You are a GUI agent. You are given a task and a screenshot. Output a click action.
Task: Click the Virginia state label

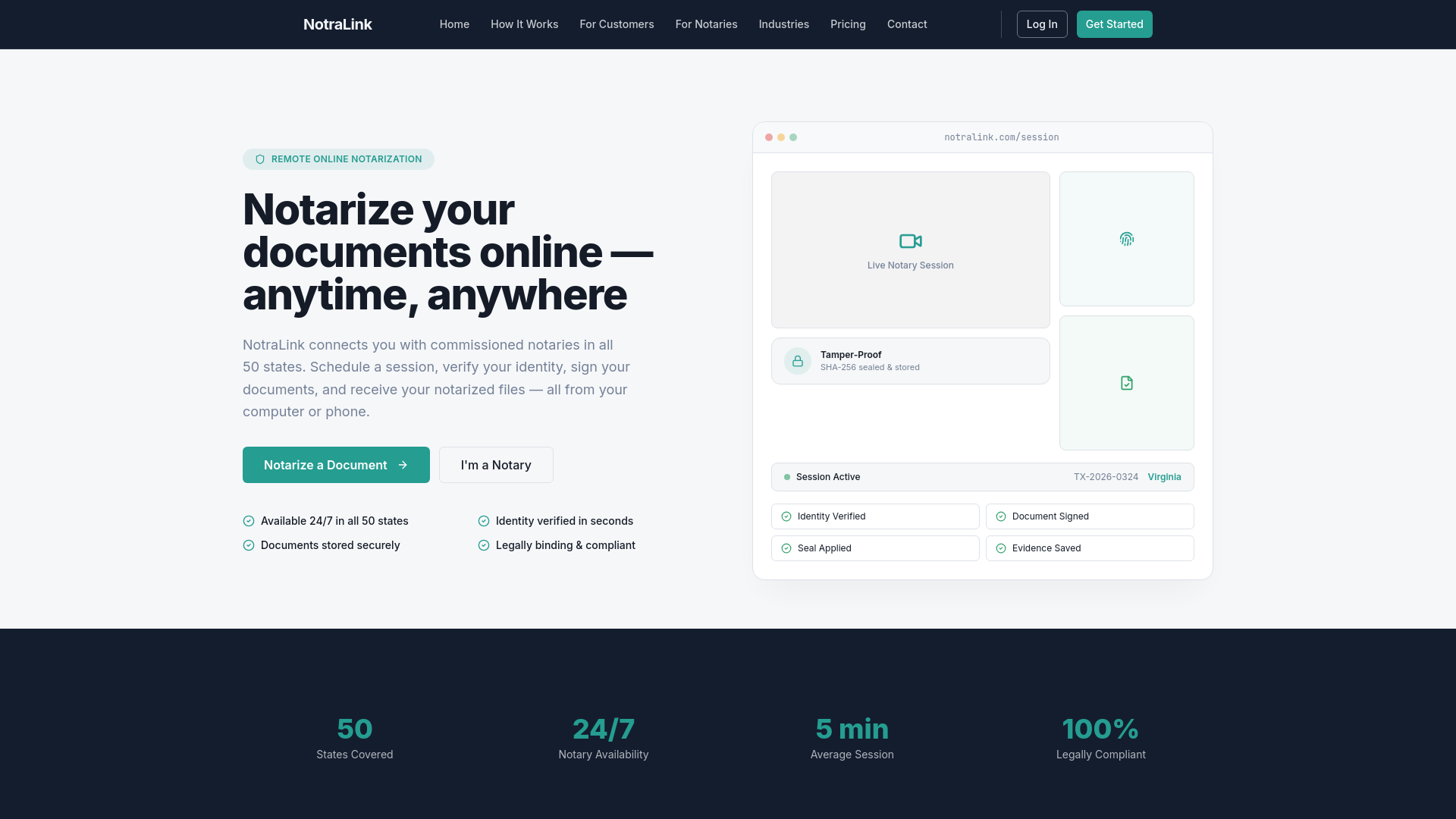(x=1164, y=477)
